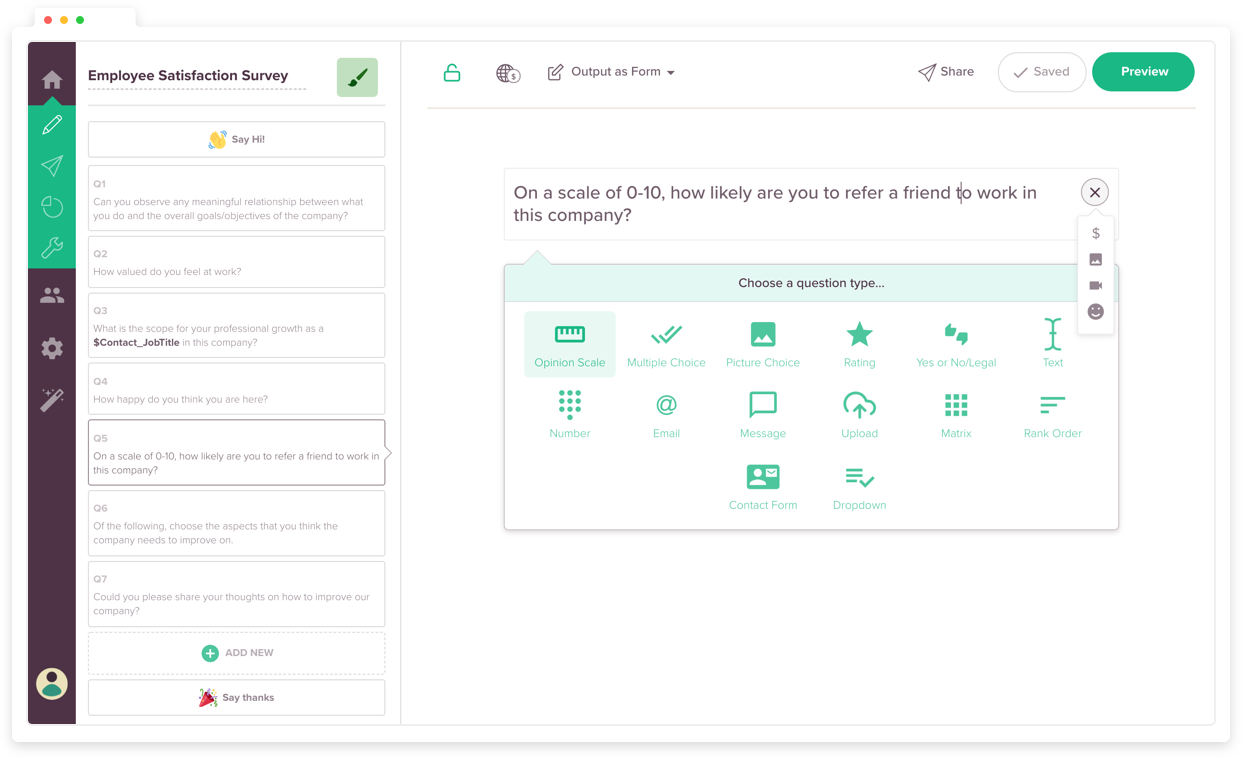Open theme customization with the green paintbrush
This screenshot has width=1242, height=758.
357,77
